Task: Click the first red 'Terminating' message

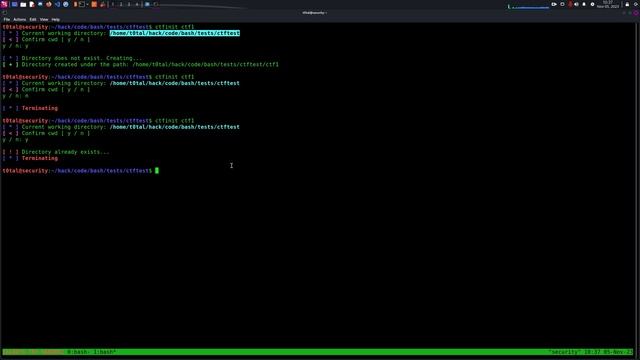Action: (x=40, y=108)
